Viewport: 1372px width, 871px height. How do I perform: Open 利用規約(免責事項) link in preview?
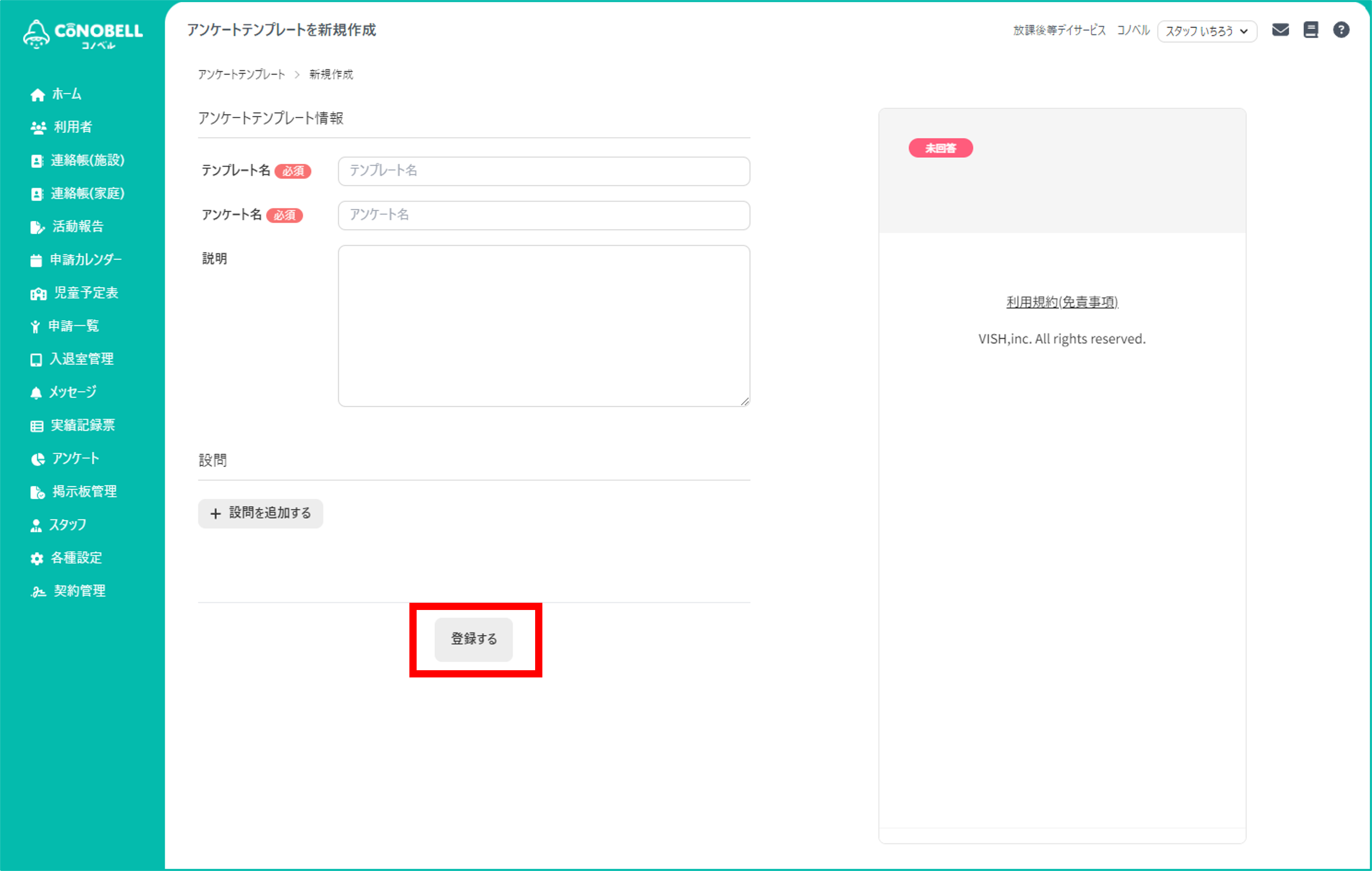click(1062, 302)
